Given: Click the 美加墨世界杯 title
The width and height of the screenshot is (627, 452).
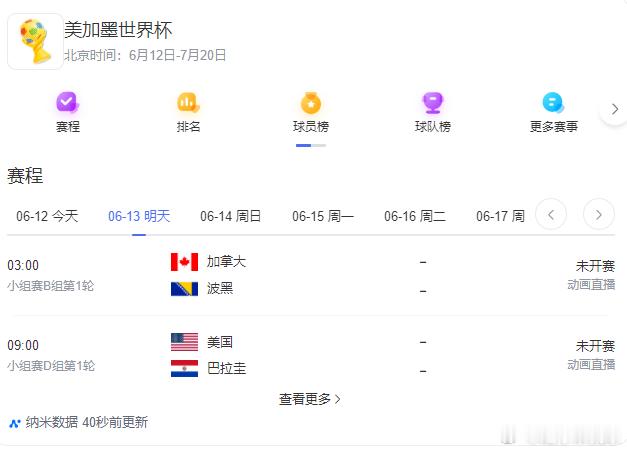Looking at the screenshot, I should [x=118, y=30].
